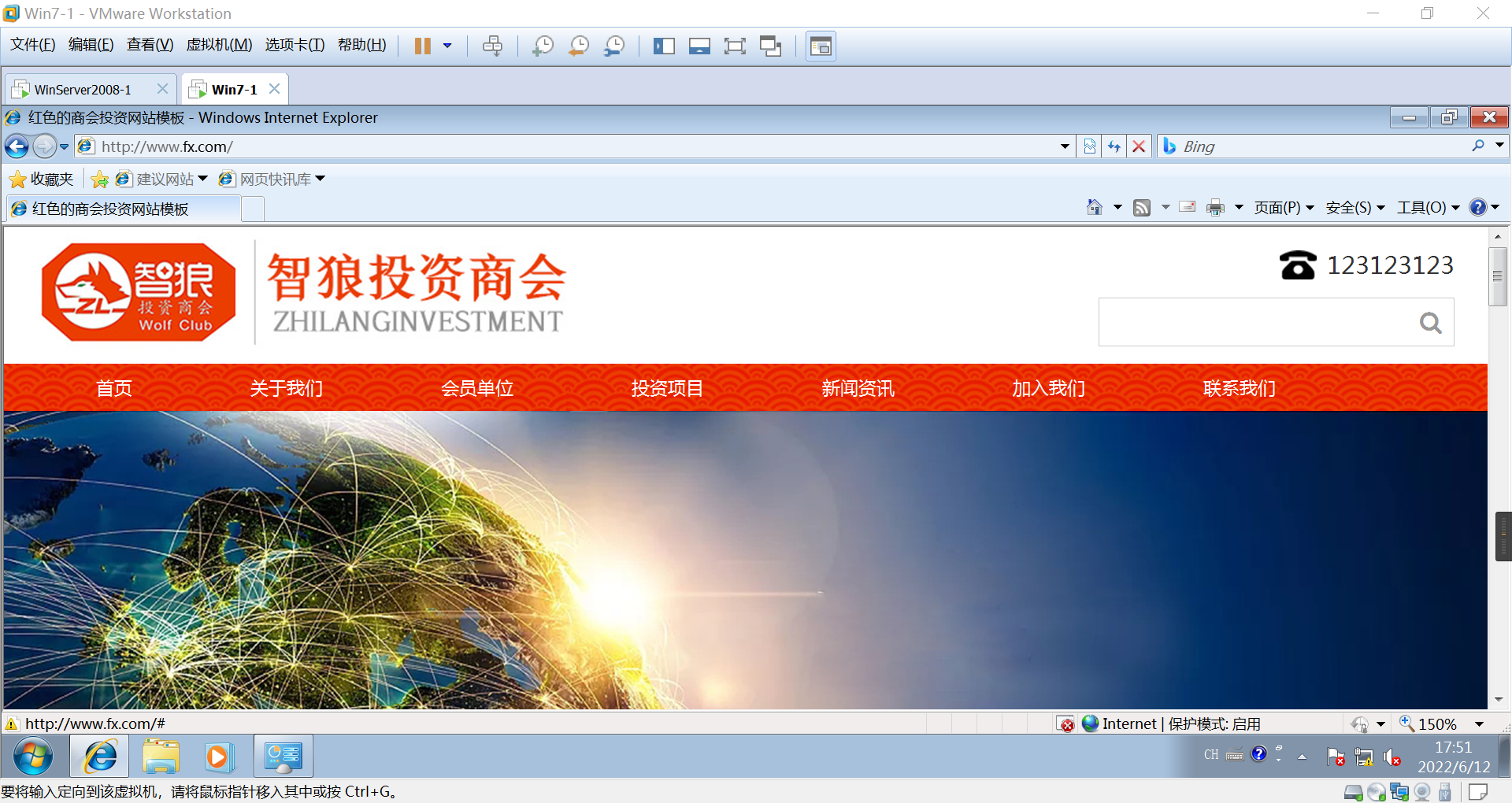
Task: Open Windows Media Player from the taskbar
Action: [x=218, y=757]
